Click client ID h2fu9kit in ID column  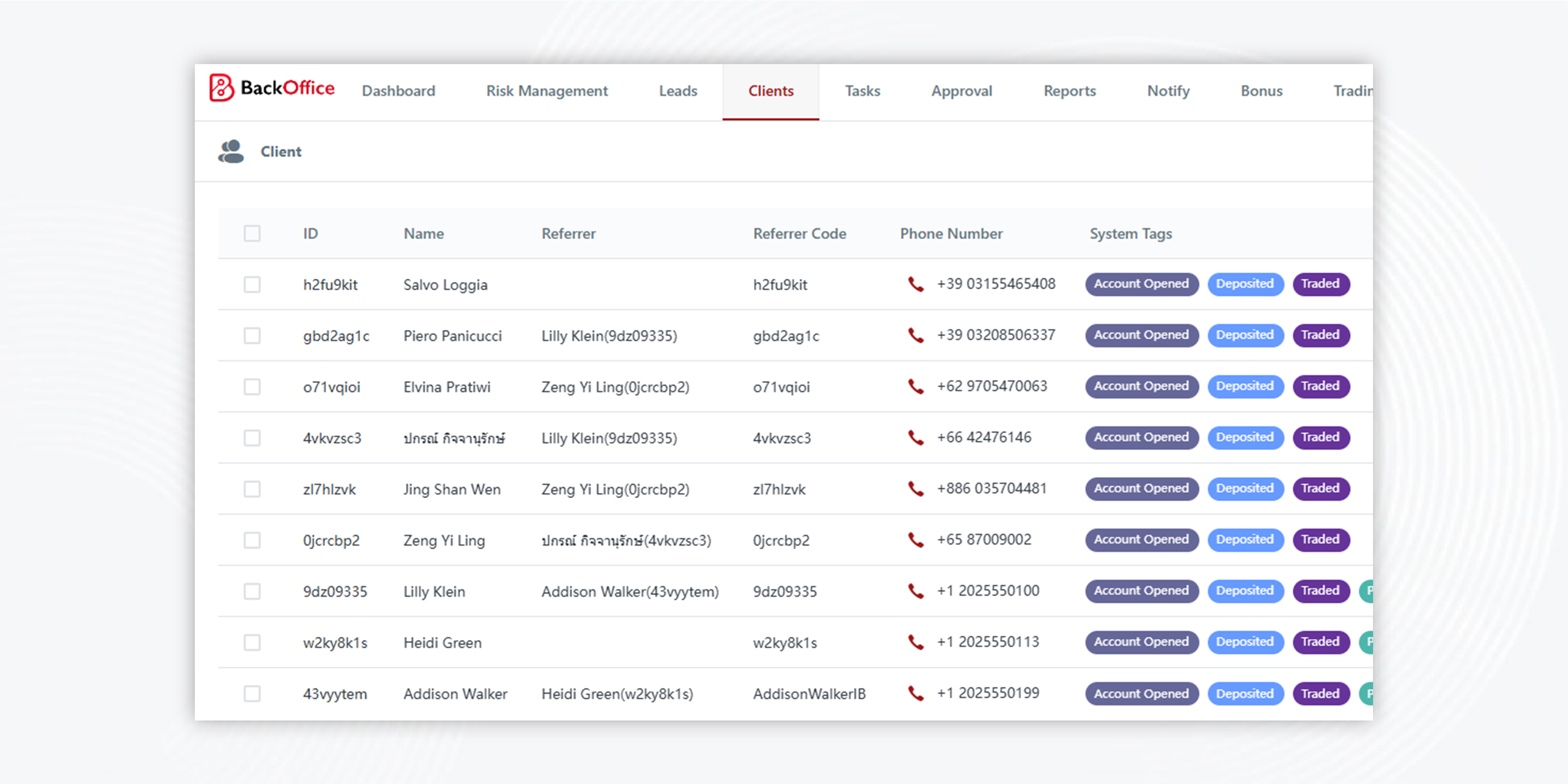pyautogui.click(x=330, y=285)
